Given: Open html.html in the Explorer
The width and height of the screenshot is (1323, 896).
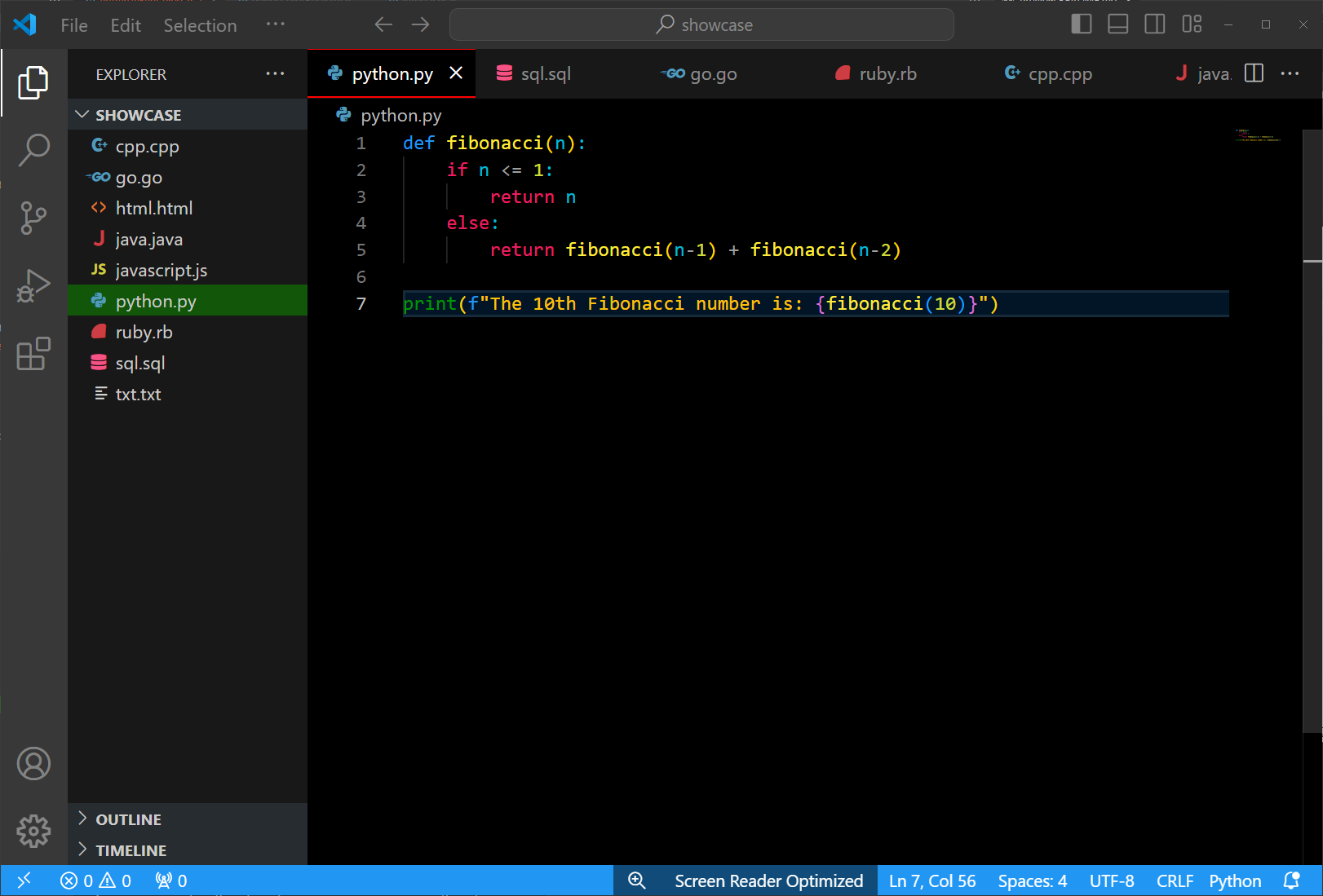Looking at the screenshot, I should [188, 209].
